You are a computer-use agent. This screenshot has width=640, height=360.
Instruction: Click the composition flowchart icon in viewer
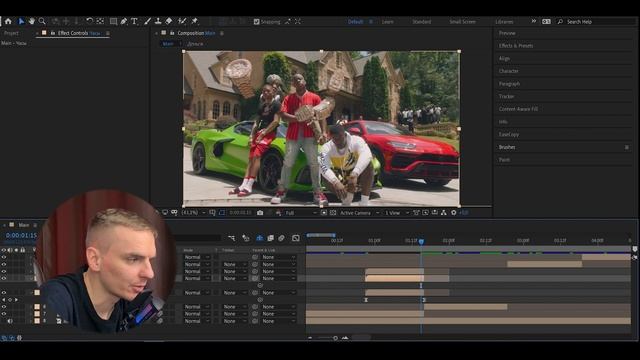444,213
